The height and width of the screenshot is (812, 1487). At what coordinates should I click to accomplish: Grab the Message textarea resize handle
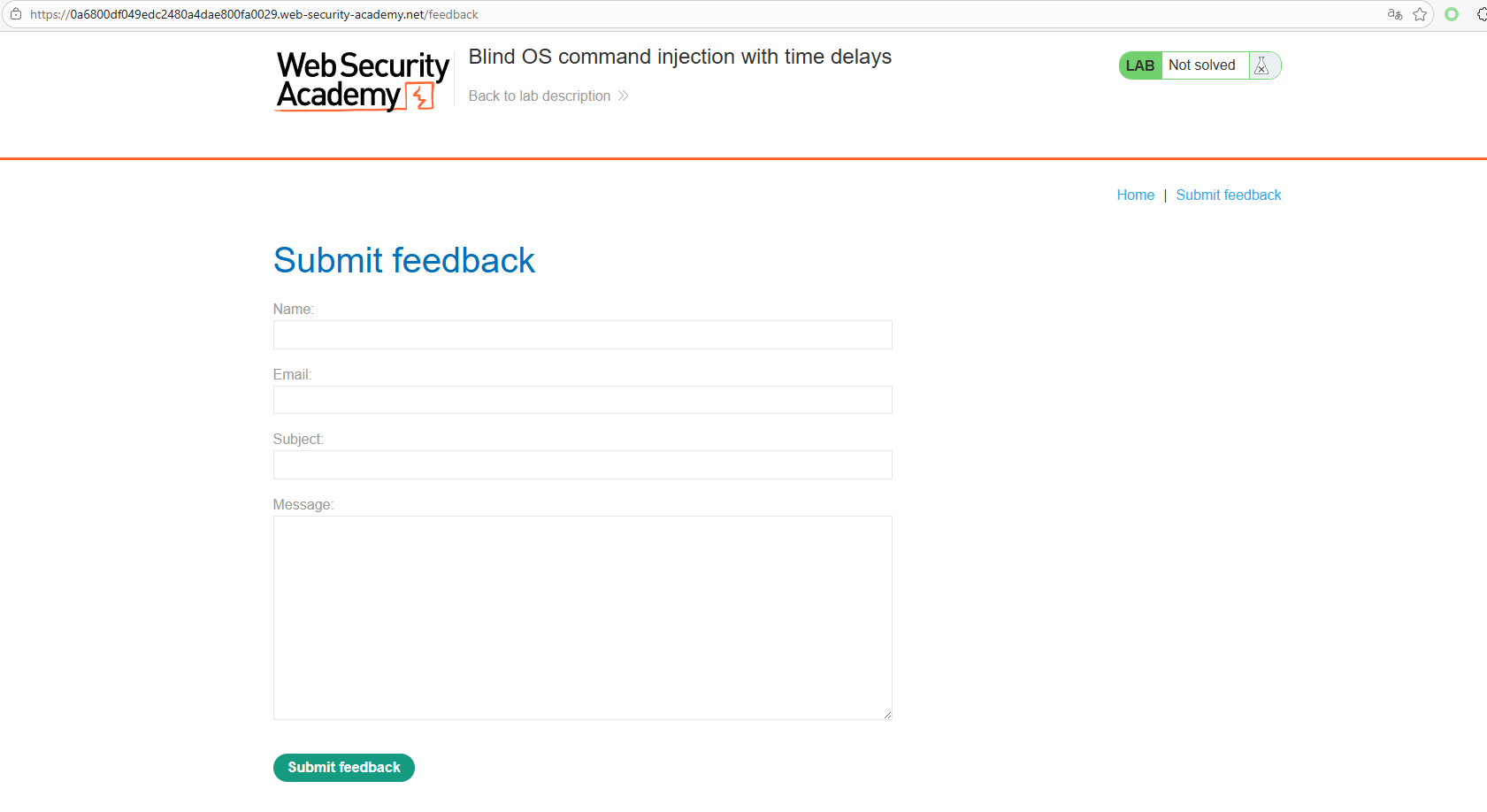point(887,715)
